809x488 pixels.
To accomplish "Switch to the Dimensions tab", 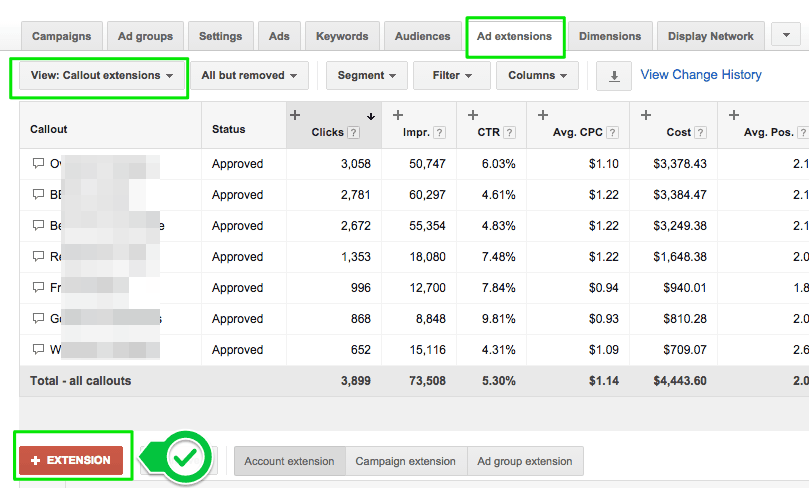I will (610, 36).
